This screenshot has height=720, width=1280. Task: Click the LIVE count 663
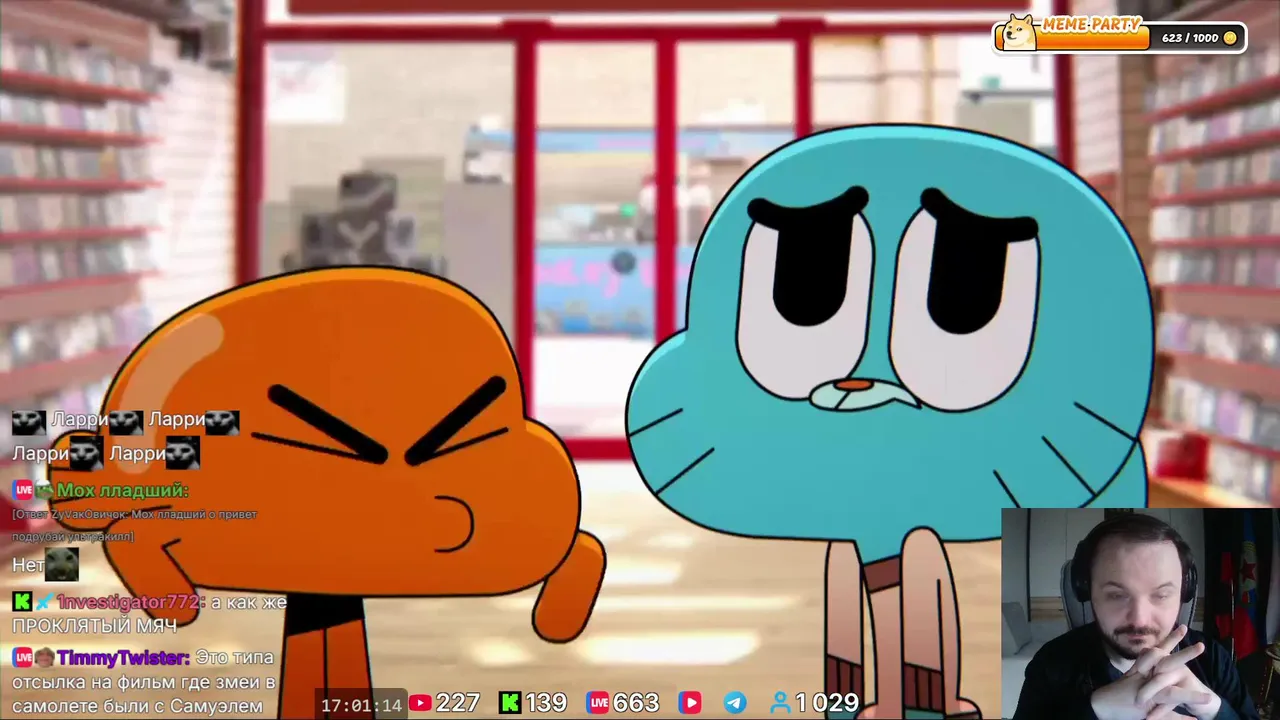(636, 703)
